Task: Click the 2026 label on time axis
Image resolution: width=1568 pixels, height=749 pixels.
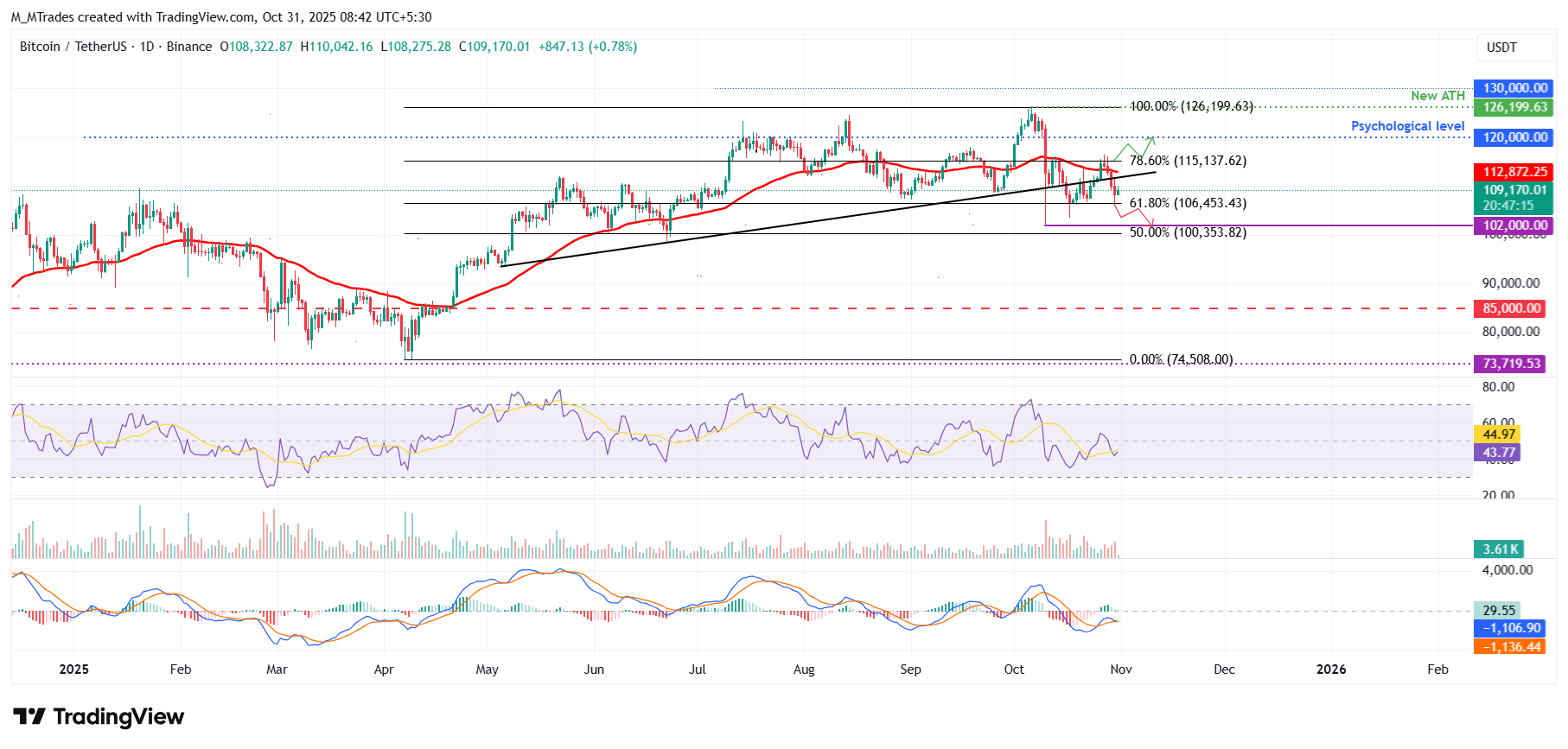Action: point(1330,670)
